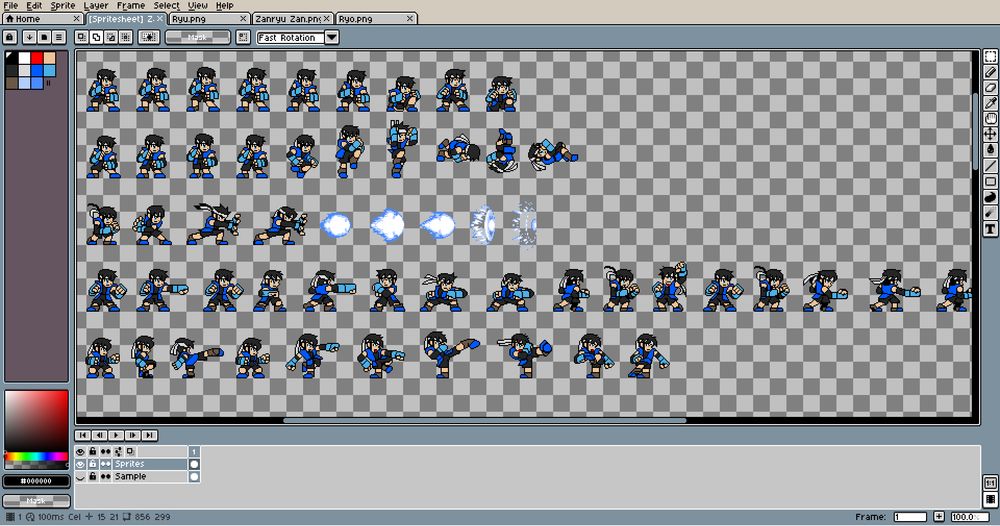
Task: Toggle continuous mode on the Sample layer
Action: point(106,476)
